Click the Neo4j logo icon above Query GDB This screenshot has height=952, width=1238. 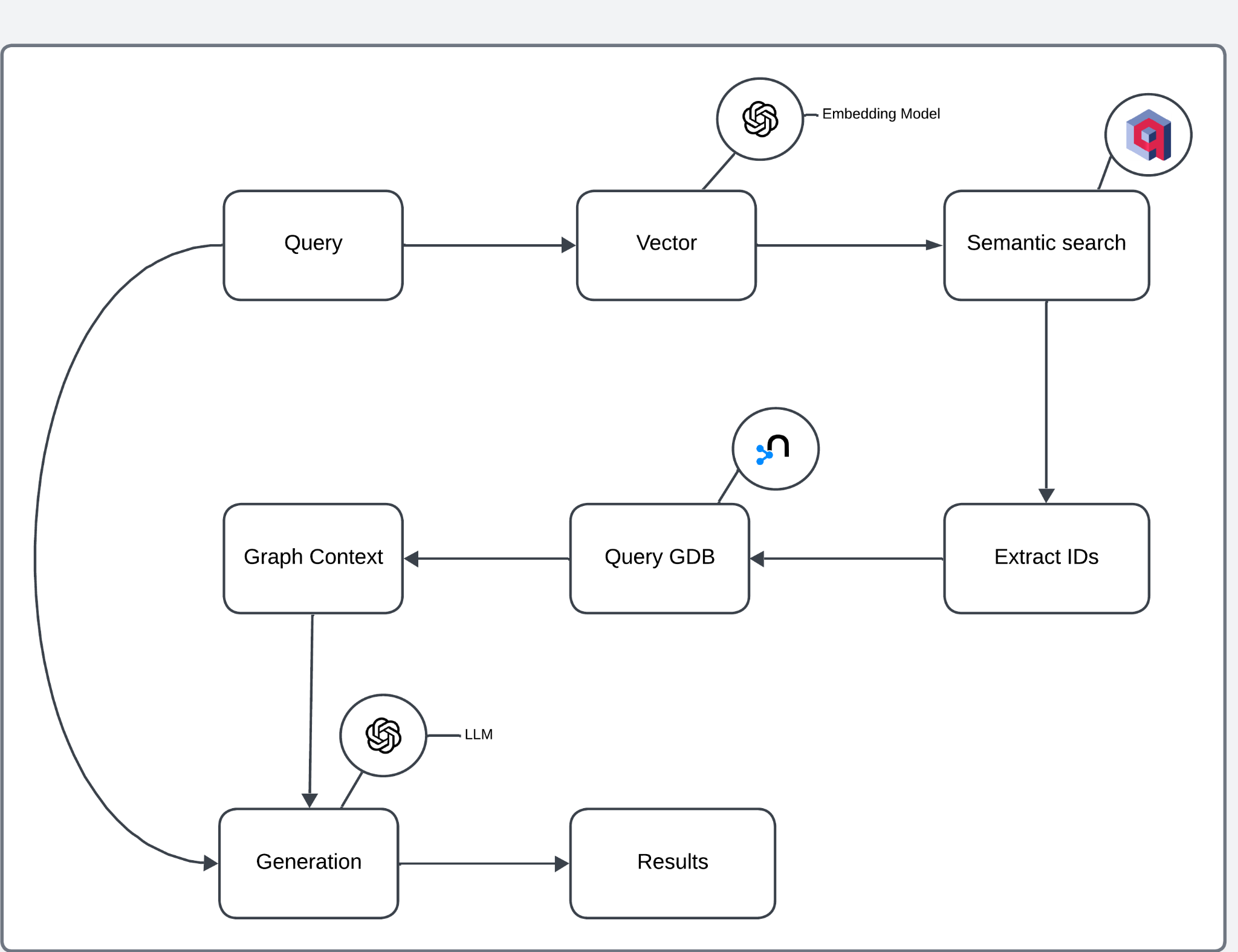tap(775, 448)
